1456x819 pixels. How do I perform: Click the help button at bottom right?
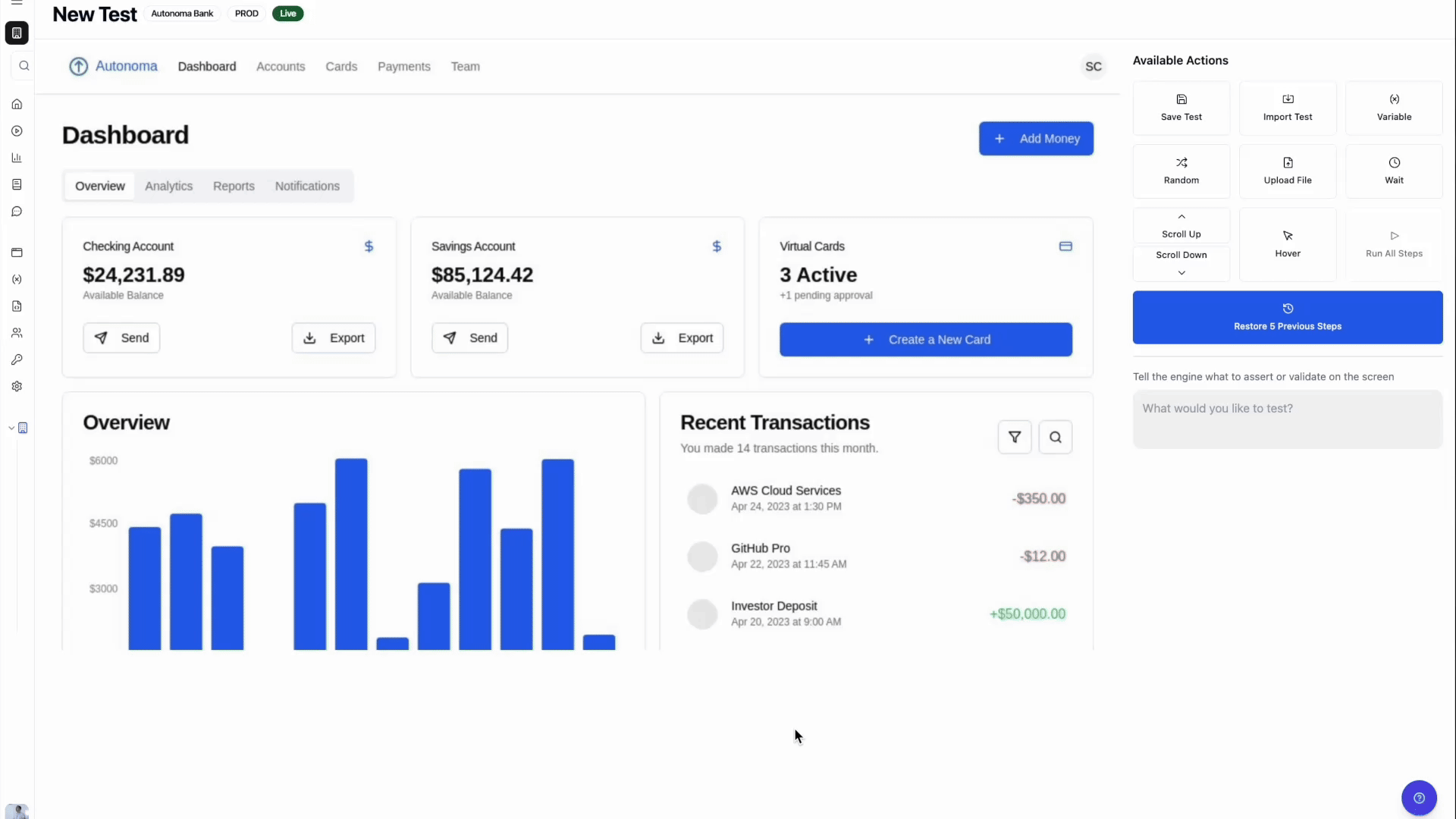(x=1418, y=798)
